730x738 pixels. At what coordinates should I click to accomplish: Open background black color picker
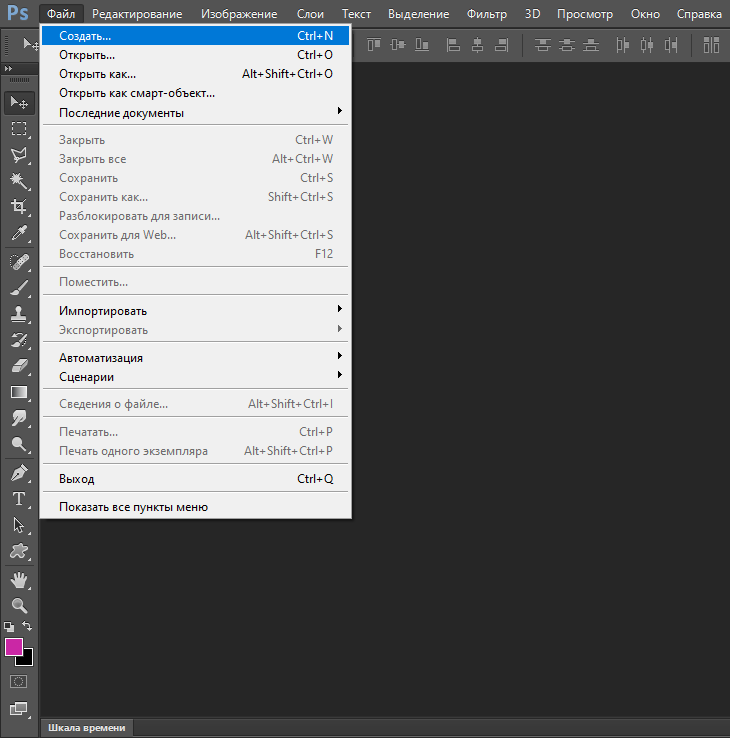click(27, 660)
